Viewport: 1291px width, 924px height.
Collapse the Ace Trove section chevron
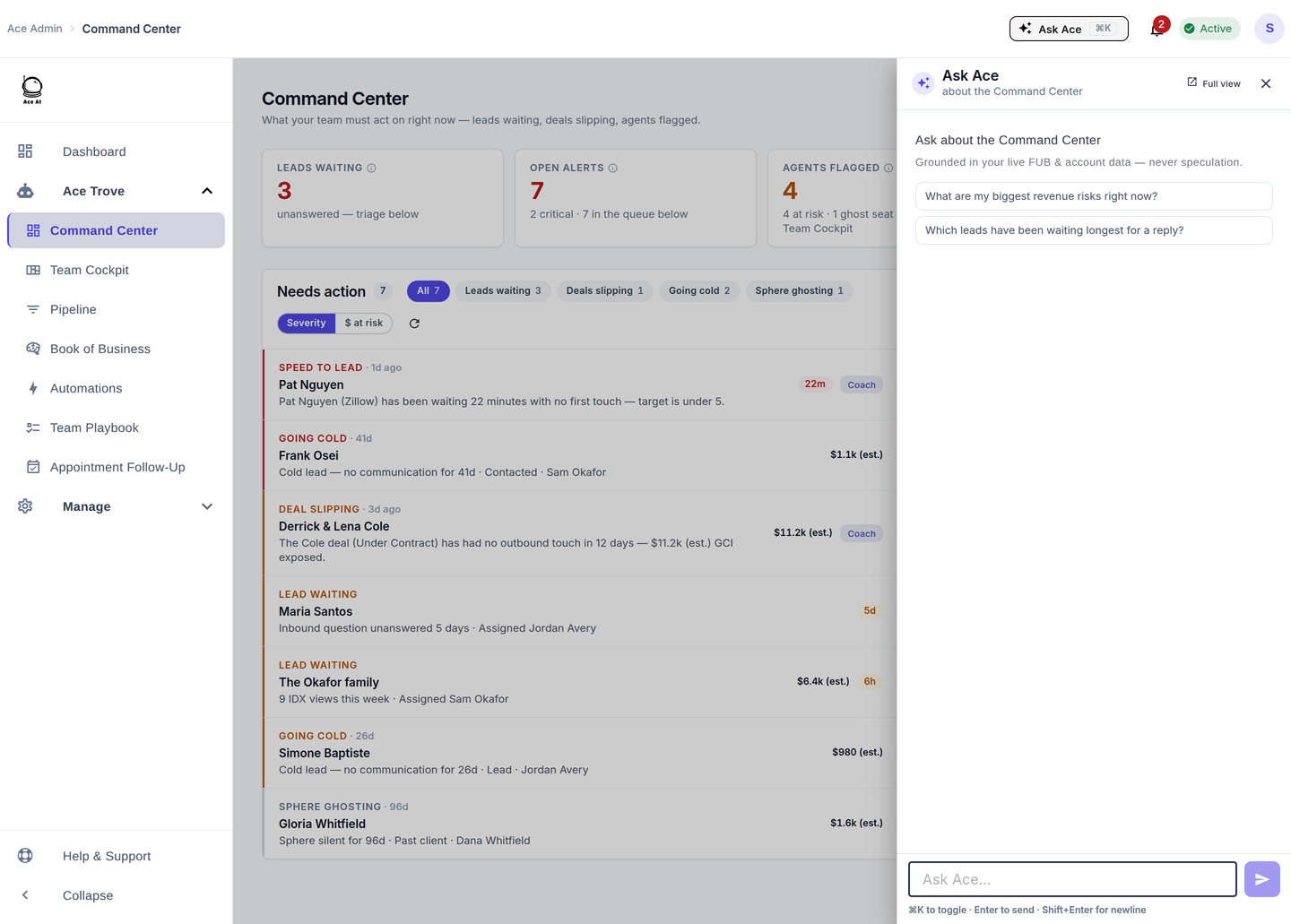[x=207, y=191]
